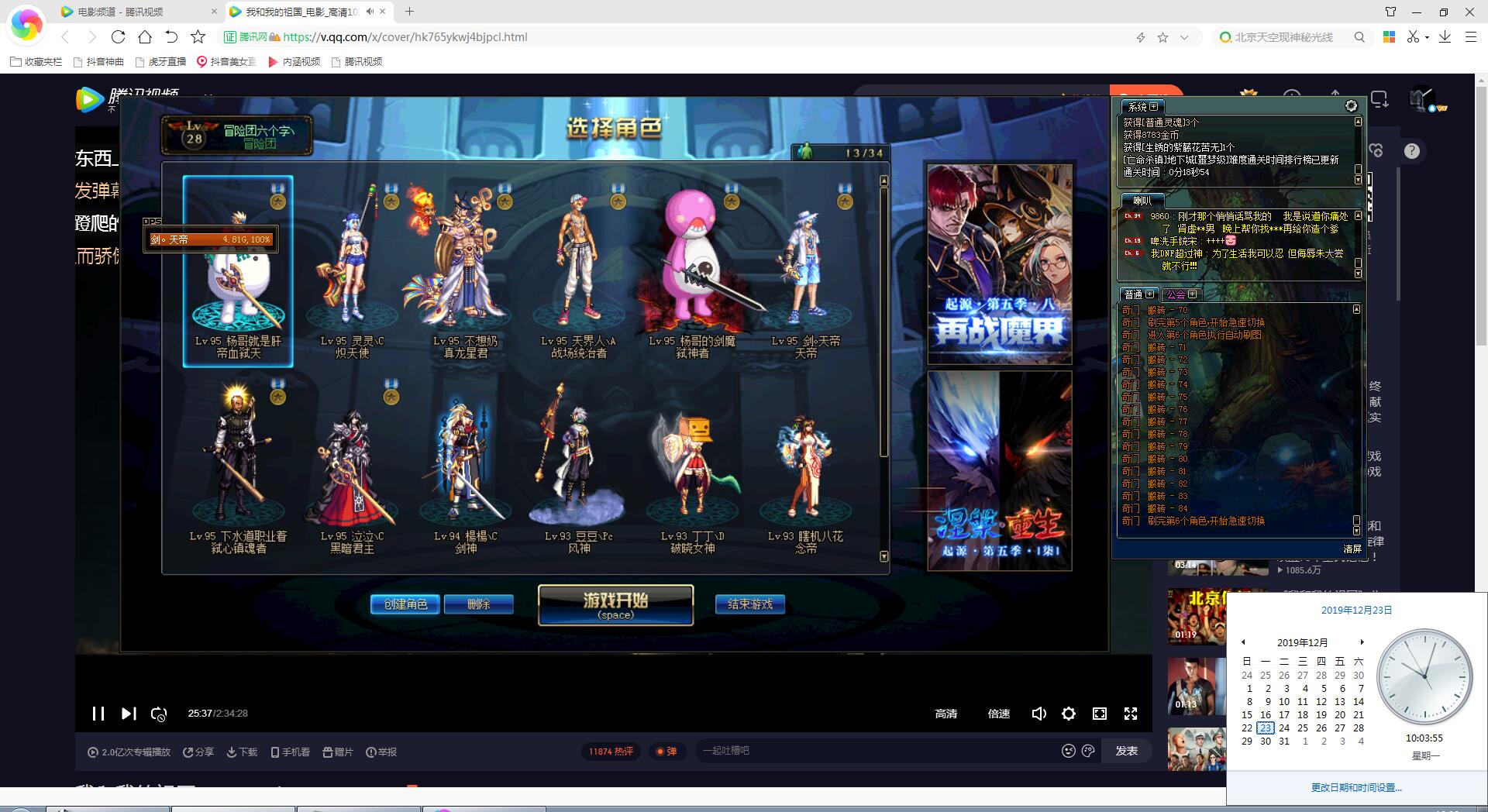Click the 游戏开始 start game button

pyautogui.click(x=615, y=604)
